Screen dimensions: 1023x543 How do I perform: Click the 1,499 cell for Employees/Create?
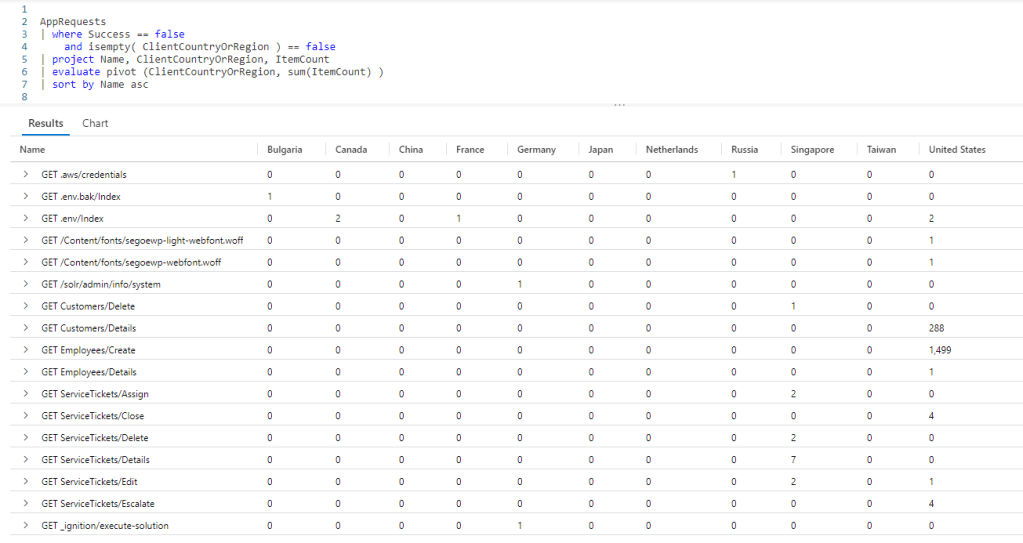[942, 350]
